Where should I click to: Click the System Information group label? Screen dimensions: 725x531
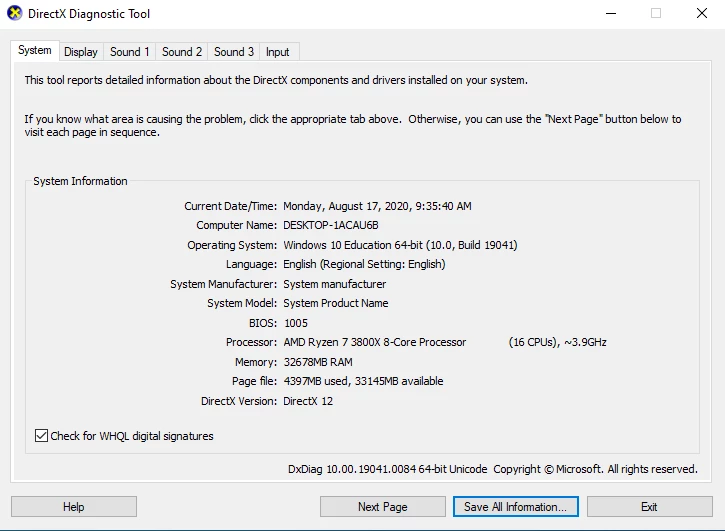(80, 181)
